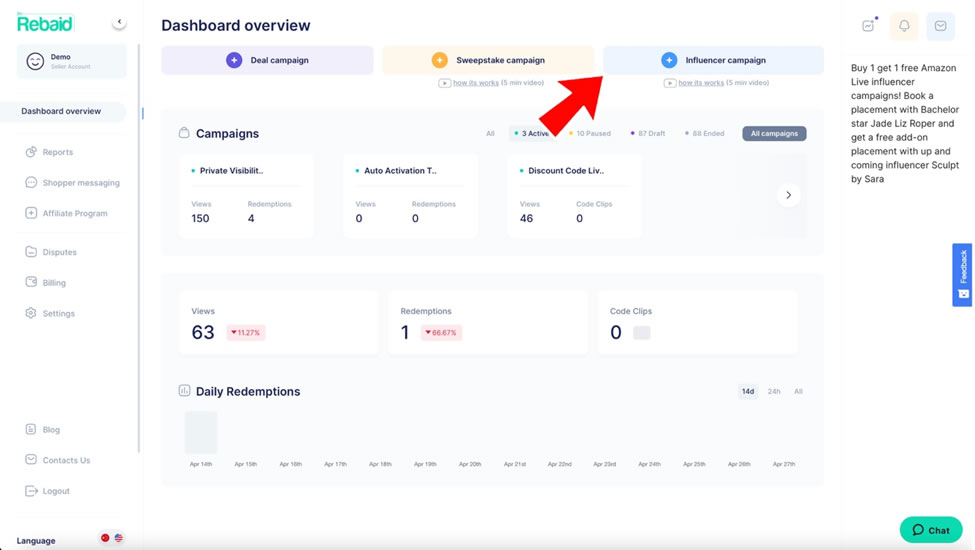Open the mail inbox icon
This screenshot has height=550, width=975.
[x=940, y=25]
